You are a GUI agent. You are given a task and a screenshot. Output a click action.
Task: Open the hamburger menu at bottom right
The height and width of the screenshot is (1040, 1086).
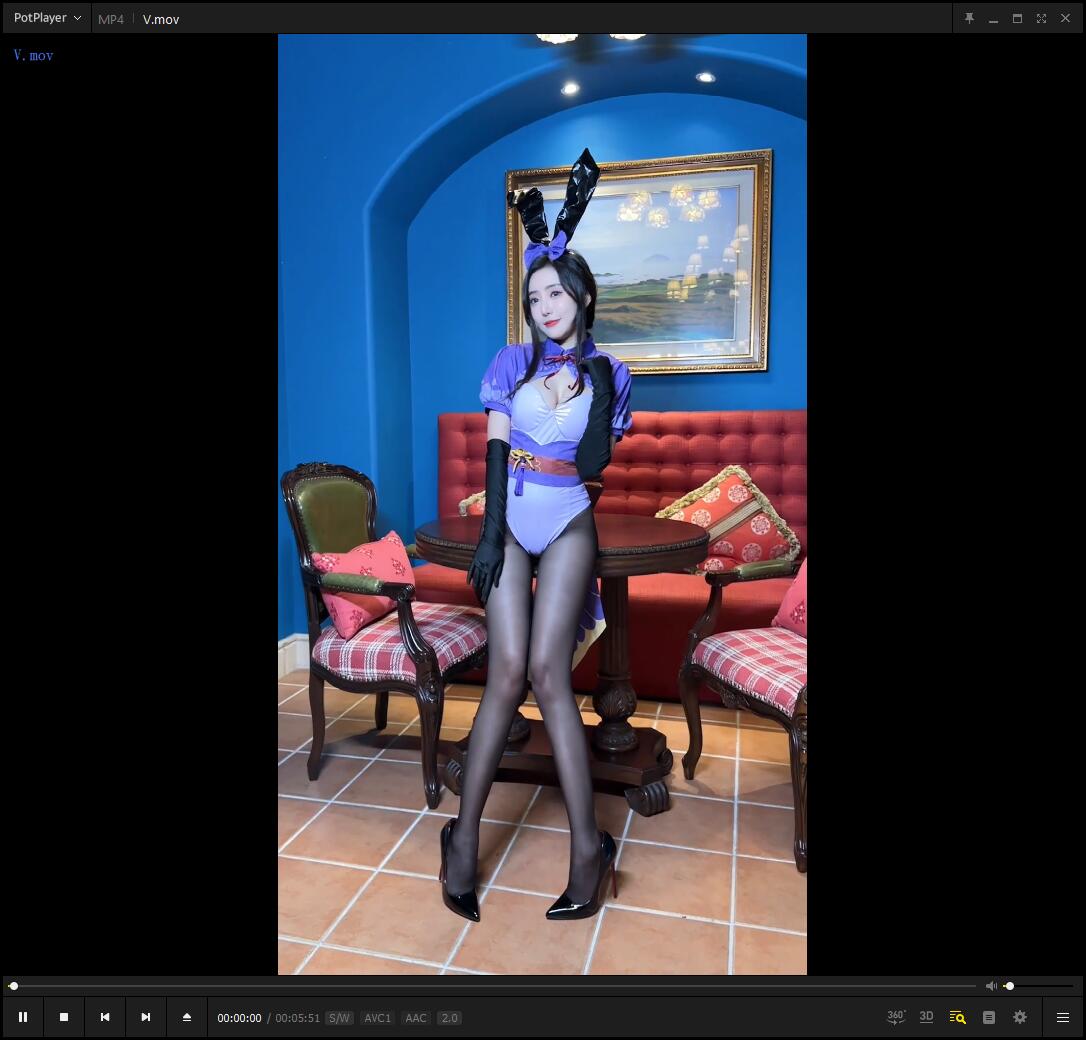(x=1062, y=1016)
